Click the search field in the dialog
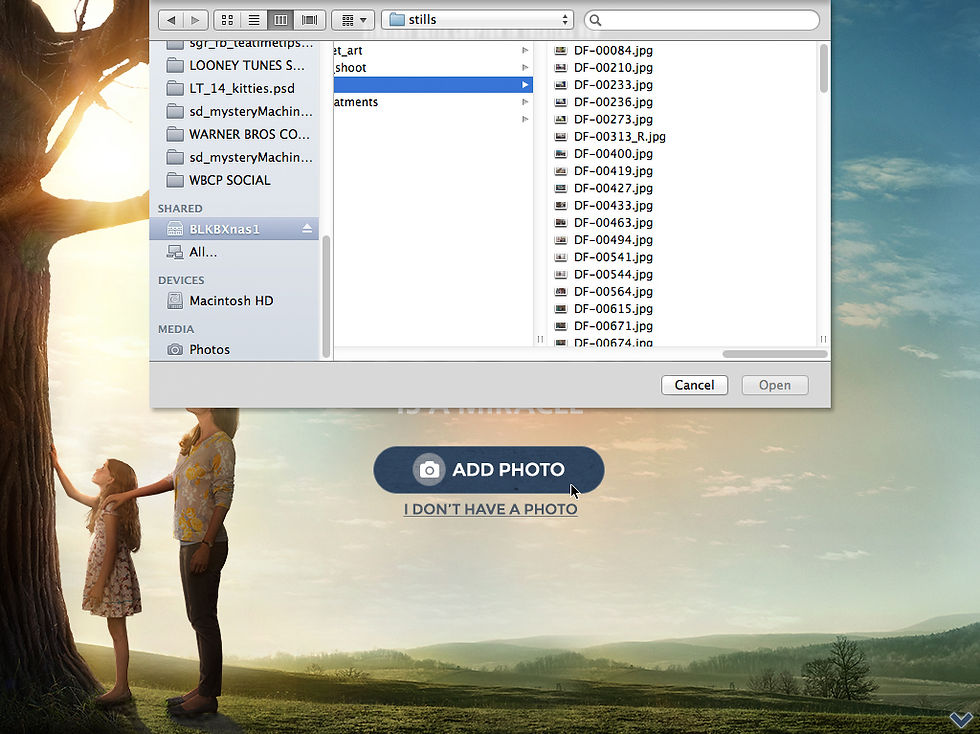 click(x=702, y=20)
